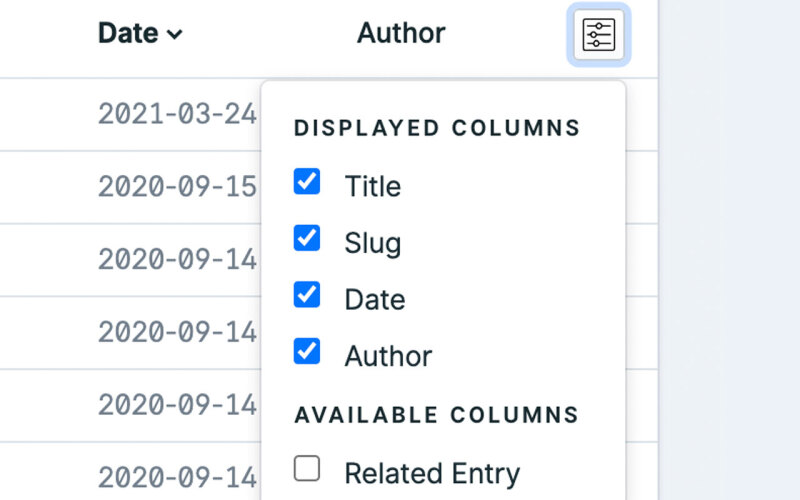Enable the Related Entry column checkbox

[x=307, y=468]
